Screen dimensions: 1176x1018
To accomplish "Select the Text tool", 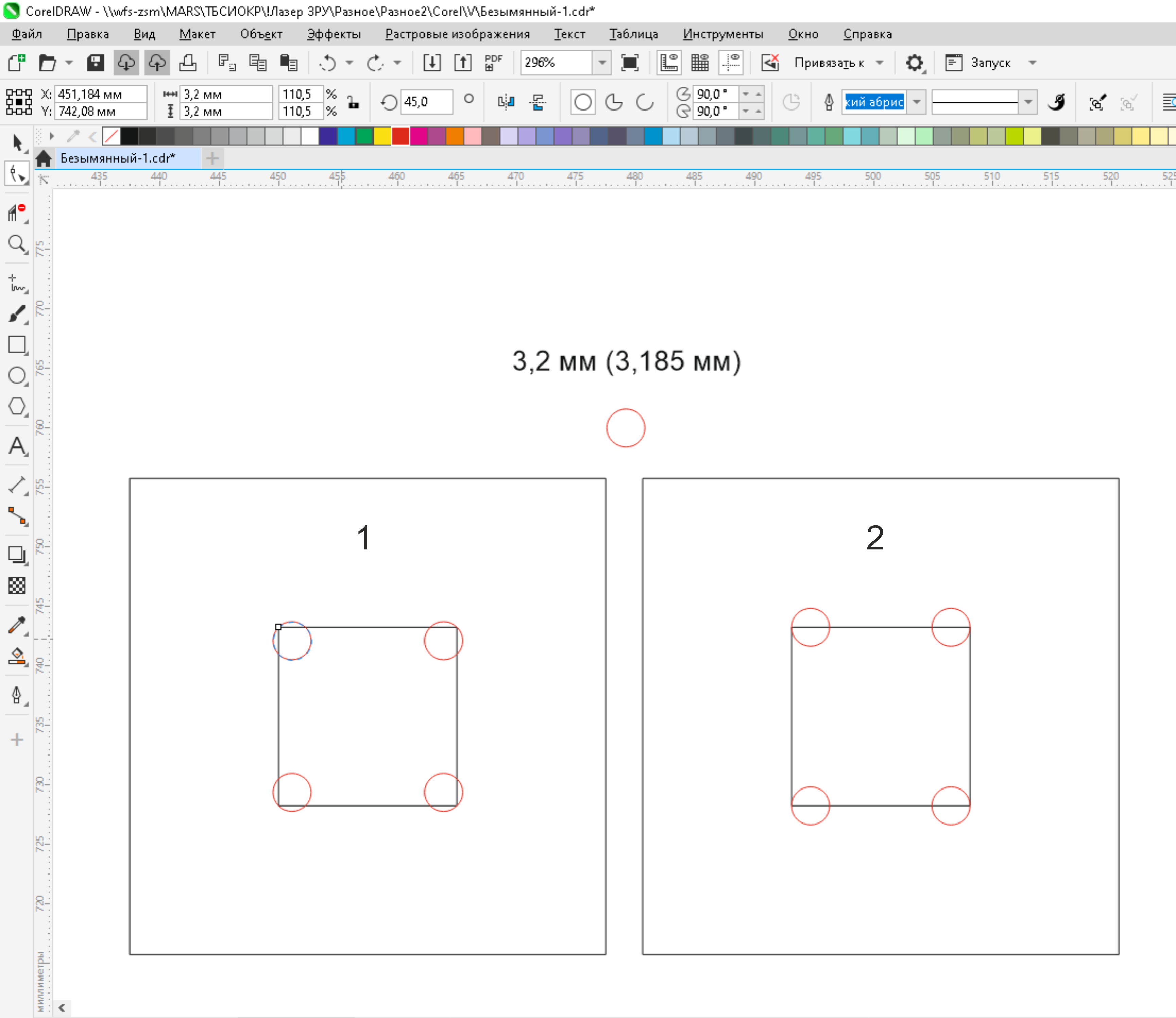I will coord(17,446).
